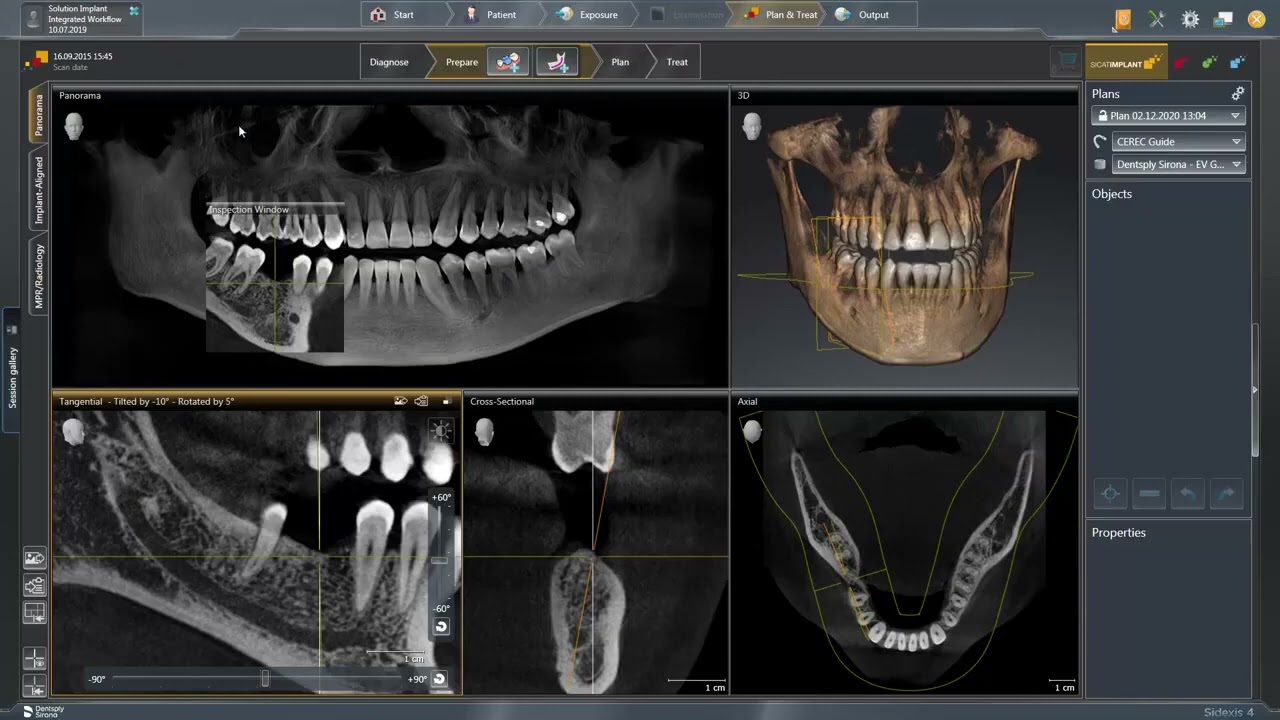Image resolution: width=1280 pixels, height=720 pixels.
Task: Switch to the blue SICAT application icon
Action: click(1237, 63)
